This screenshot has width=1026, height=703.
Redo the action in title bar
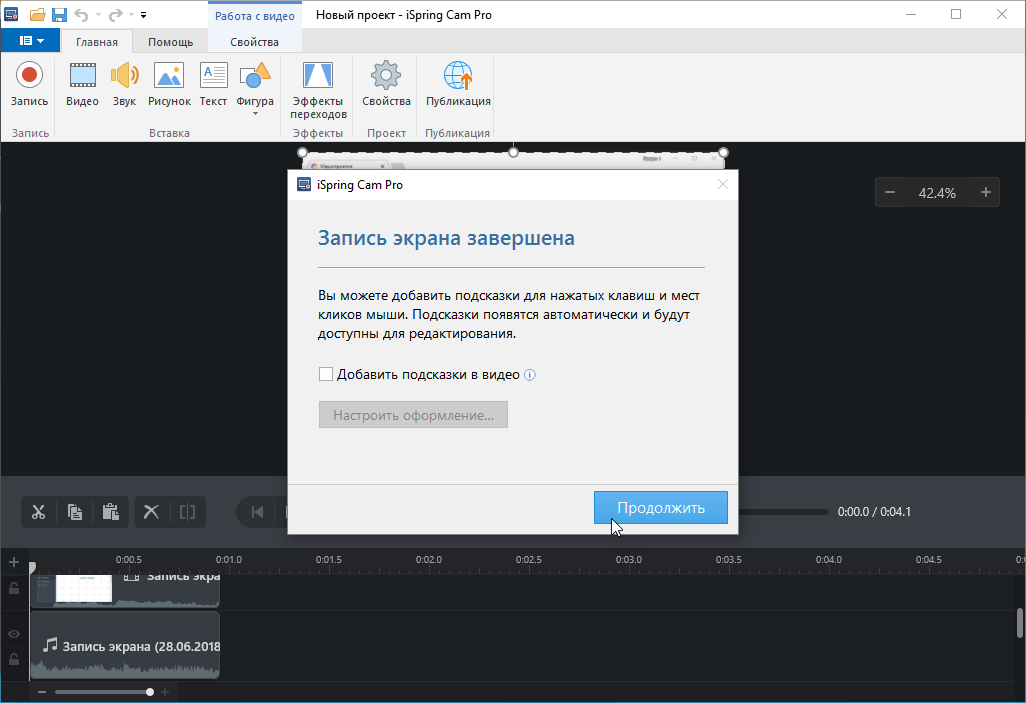[115, 14]
